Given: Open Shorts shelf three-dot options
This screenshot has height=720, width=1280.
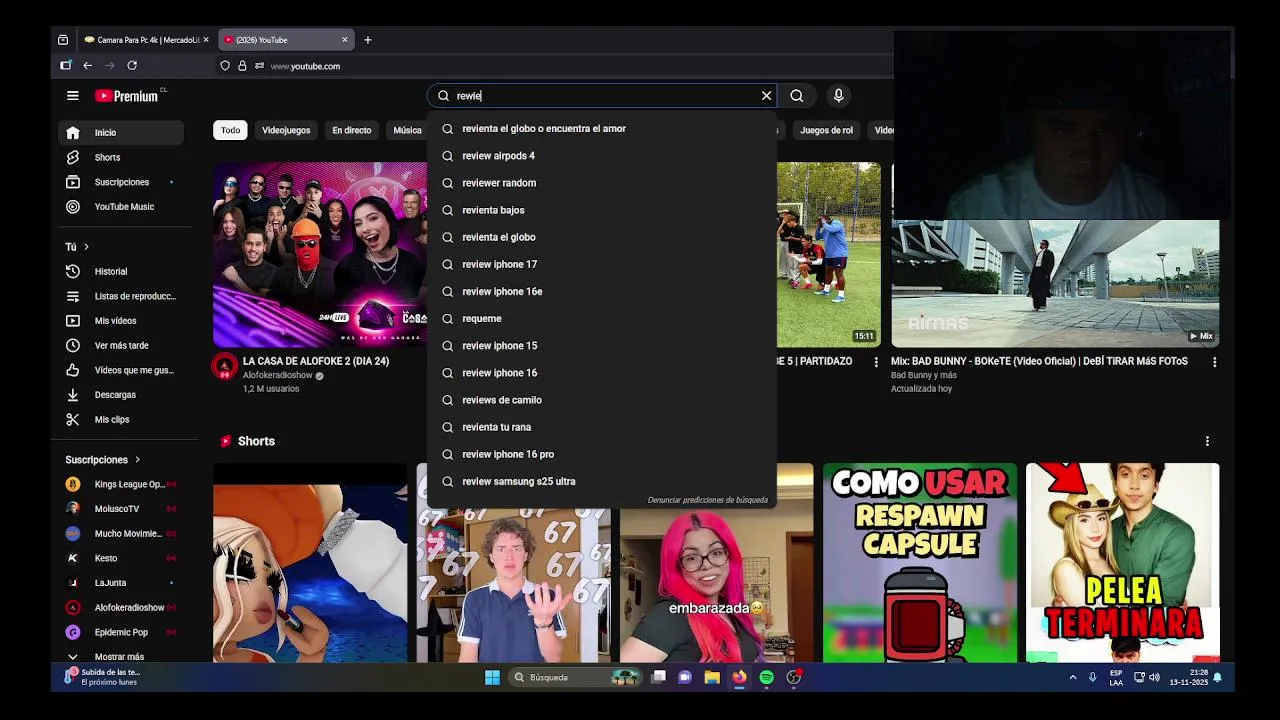Looking at the screenshot, I should (1207, 441).
